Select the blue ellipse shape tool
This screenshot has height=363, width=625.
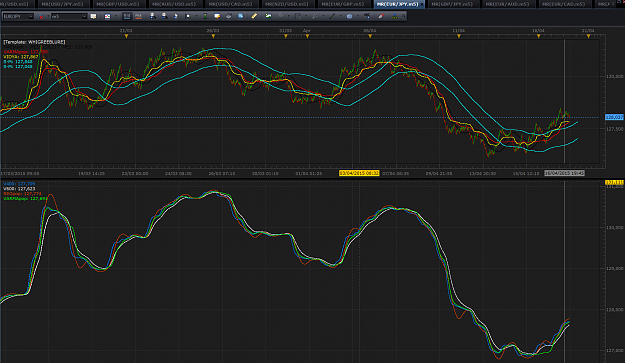349,16
